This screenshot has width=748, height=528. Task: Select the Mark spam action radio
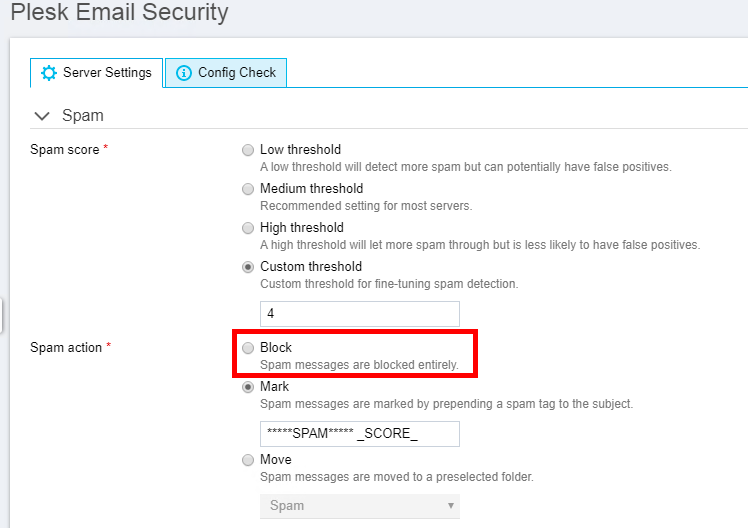pos(247,387)
